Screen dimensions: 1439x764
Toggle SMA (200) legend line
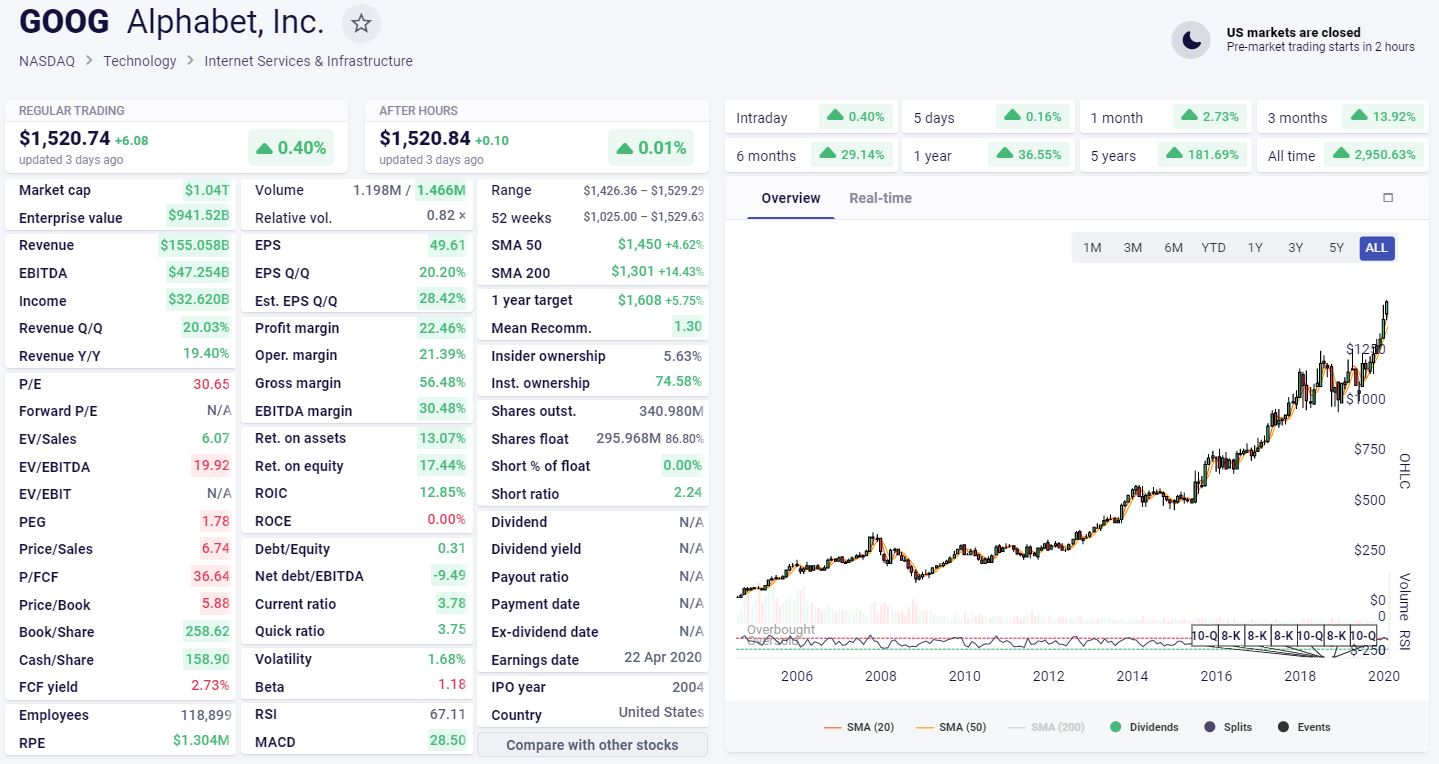(1046, 727)
